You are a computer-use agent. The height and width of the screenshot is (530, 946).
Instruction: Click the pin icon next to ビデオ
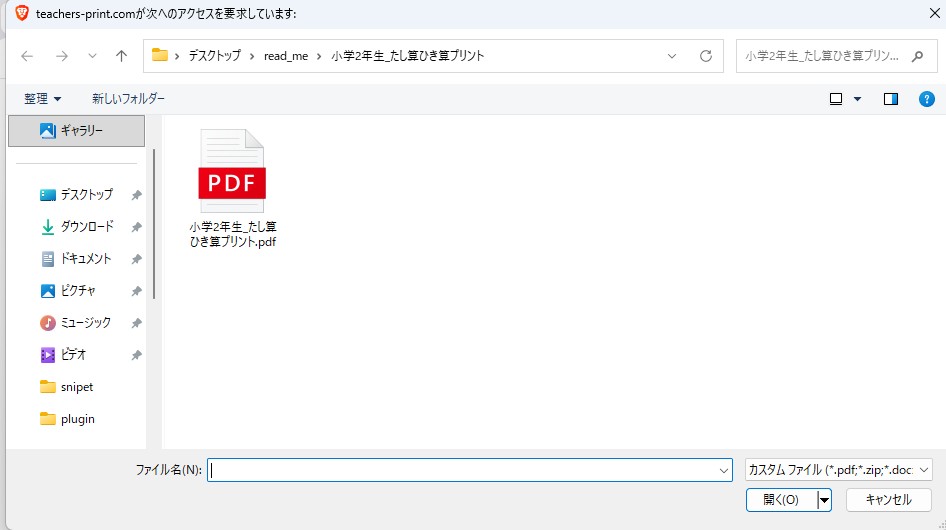point(136,355)
